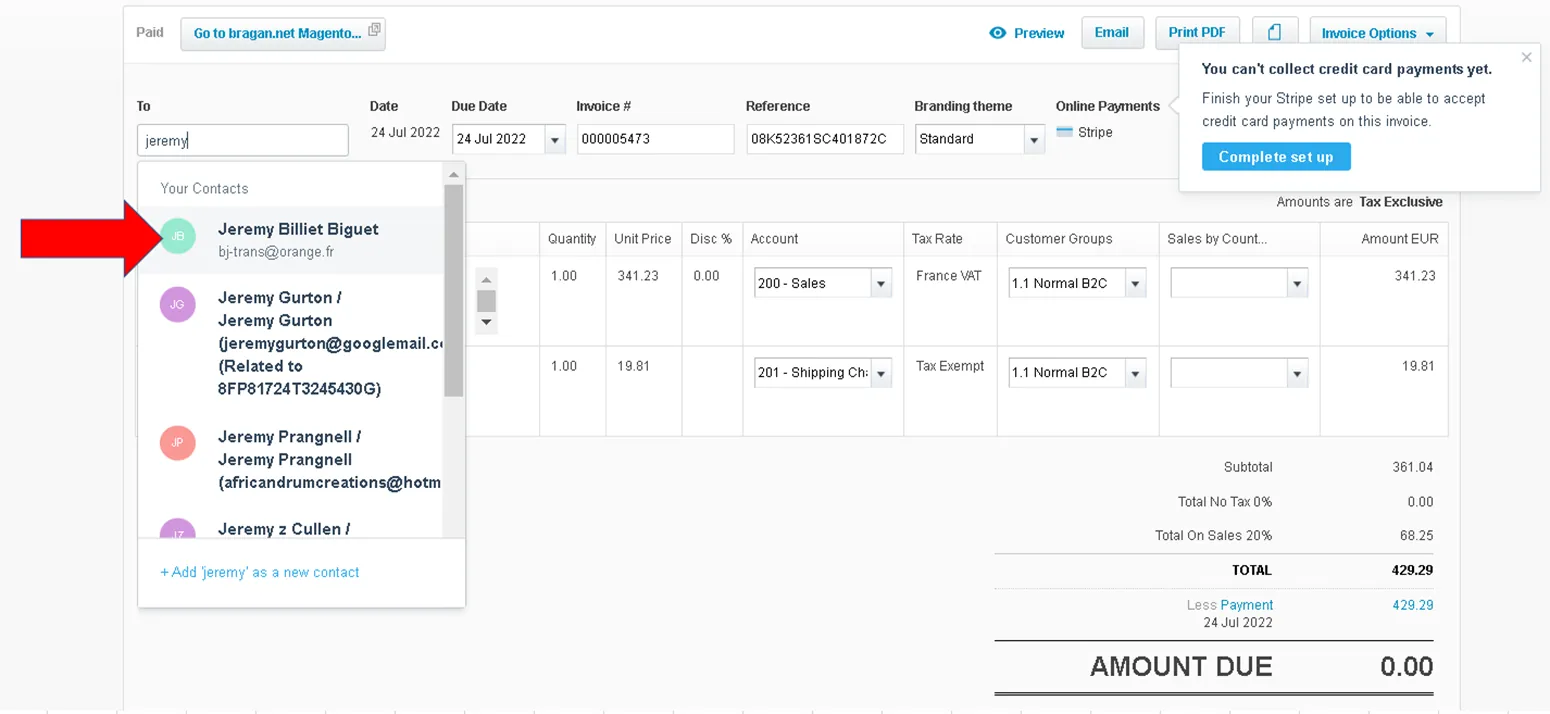Click the Quantity column header
Screen dimensions: 1550x714
tap(572, 239)
